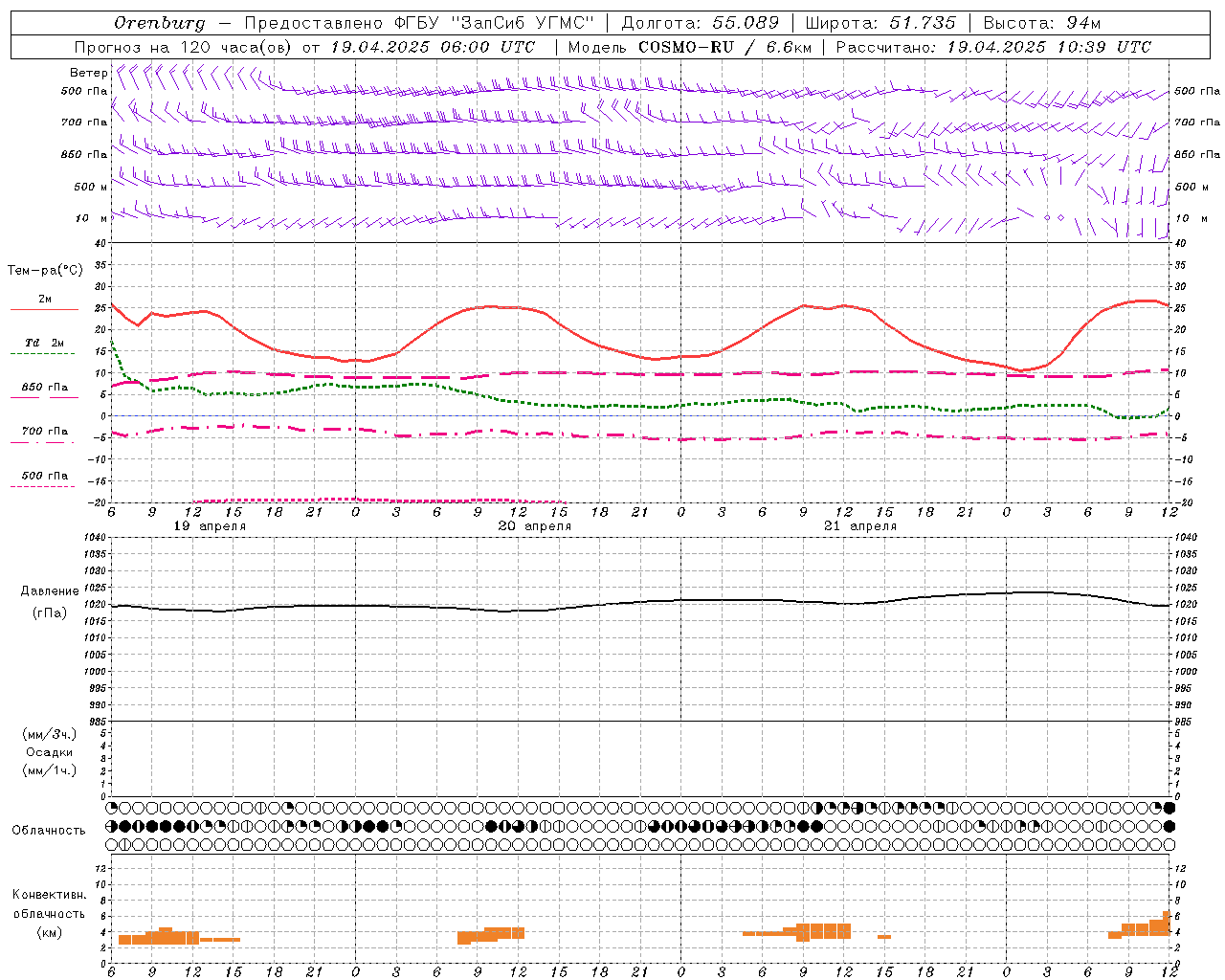
Task: Click the "Давление" pressure panel label
Action: [x=50, y=591]
